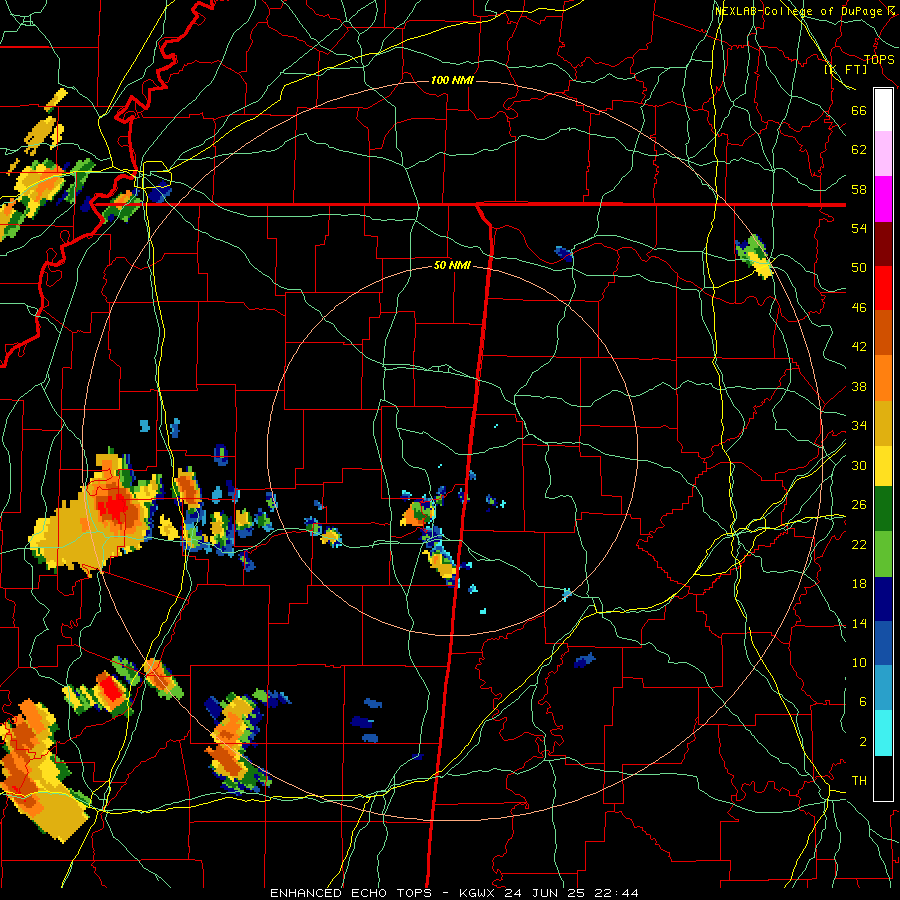The width and height of the screenshot is (900, 900).
Task: Click the medium blue legend swatch
Action: (x=883, y=643)
